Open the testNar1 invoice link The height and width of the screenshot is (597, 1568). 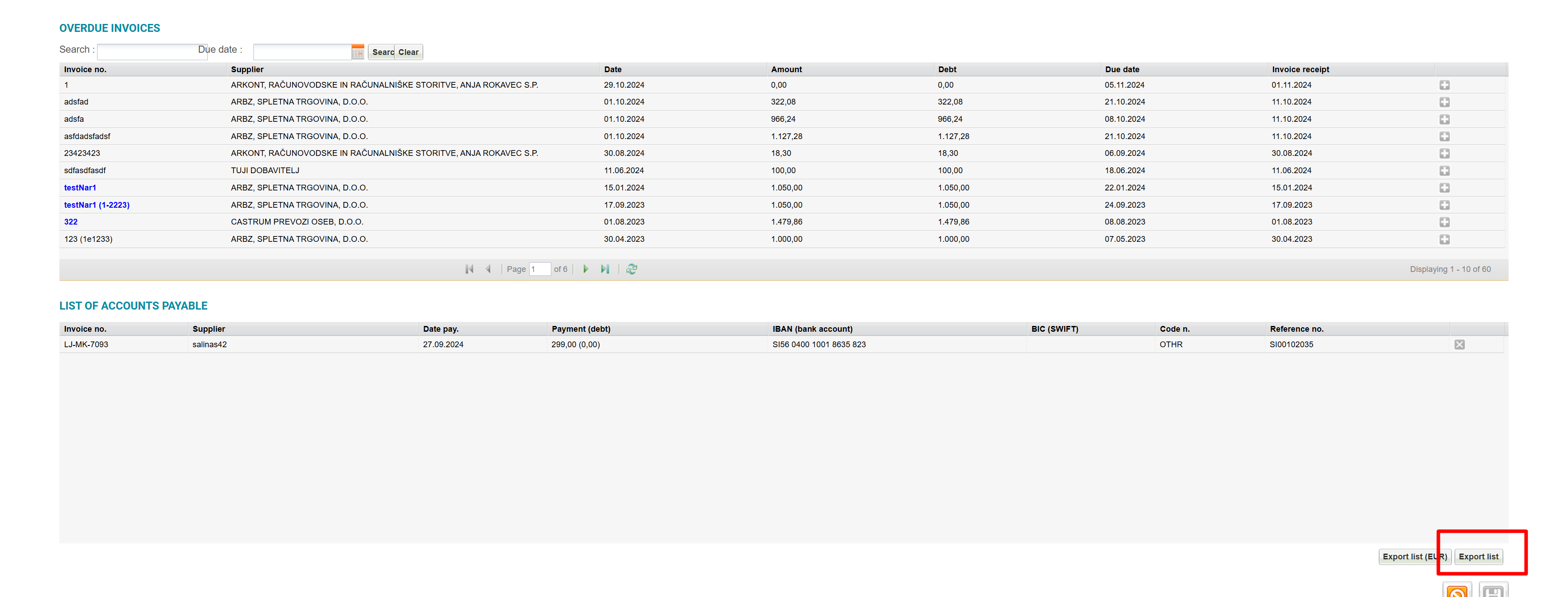(x=80, y=188)
